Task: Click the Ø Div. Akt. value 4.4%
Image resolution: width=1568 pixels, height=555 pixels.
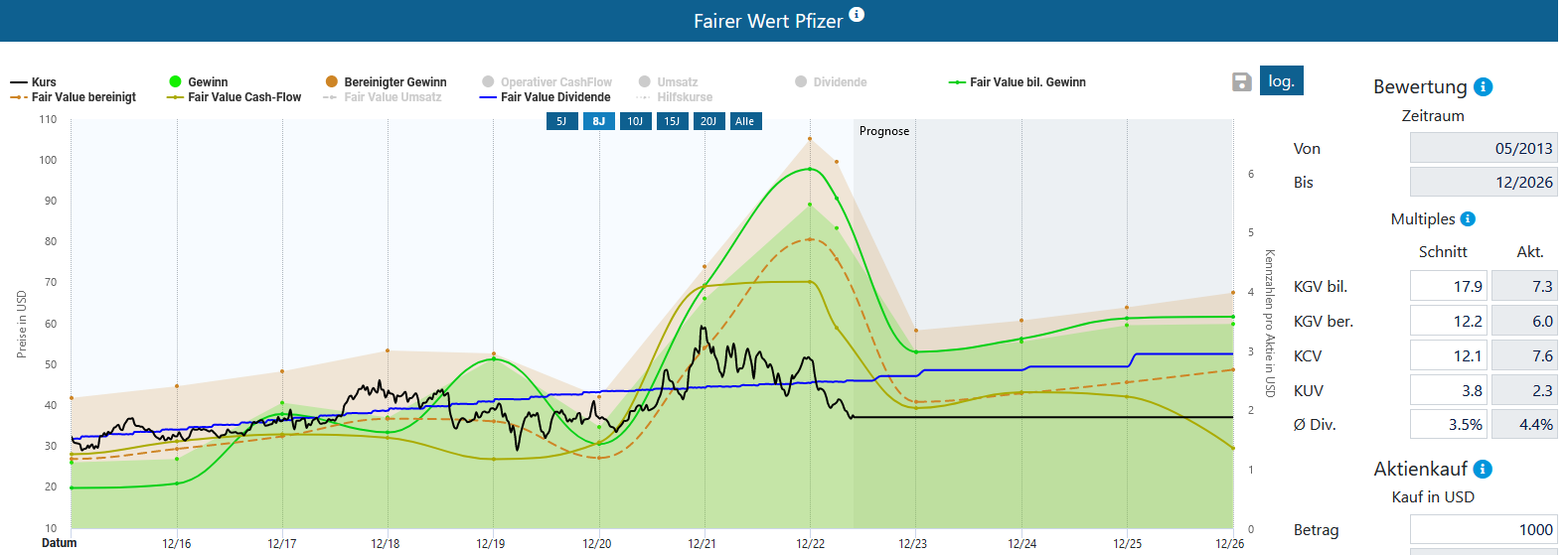Action: [1524, 424]
